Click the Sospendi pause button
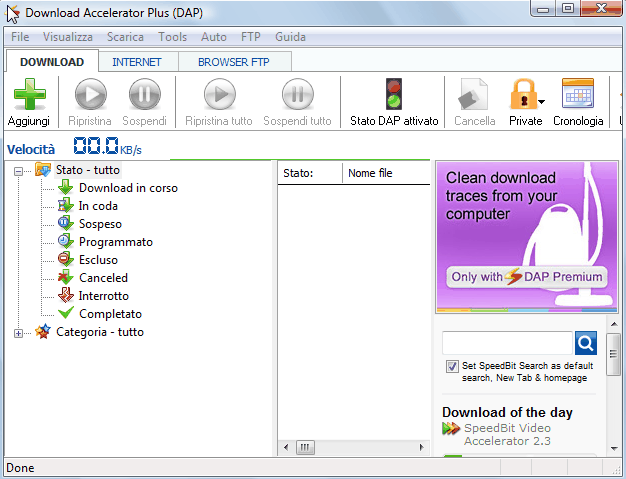 coord(145,94)
